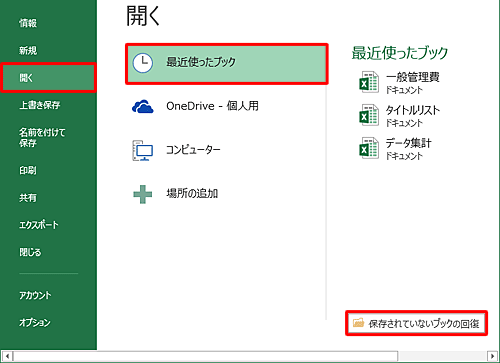Click the horizontal scrollbar right arrow

click(492, 356)
